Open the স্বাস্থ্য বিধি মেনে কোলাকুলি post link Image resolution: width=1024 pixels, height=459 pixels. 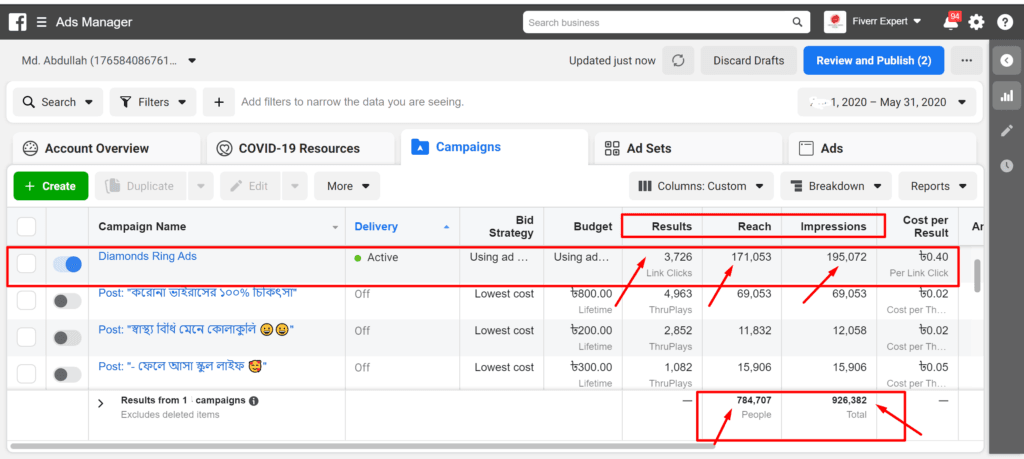(x=196, y=330)
